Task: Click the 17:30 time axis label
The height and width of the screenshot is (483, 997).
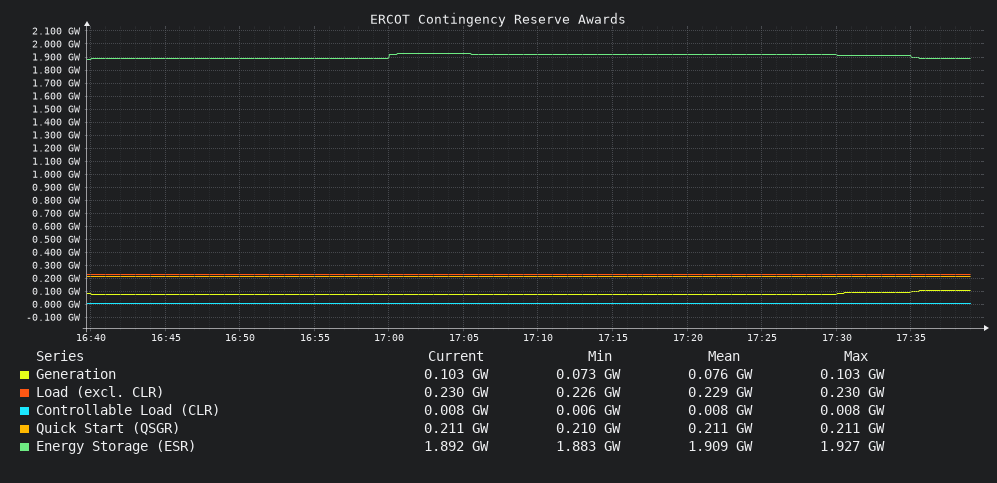Action: [837, 338]
